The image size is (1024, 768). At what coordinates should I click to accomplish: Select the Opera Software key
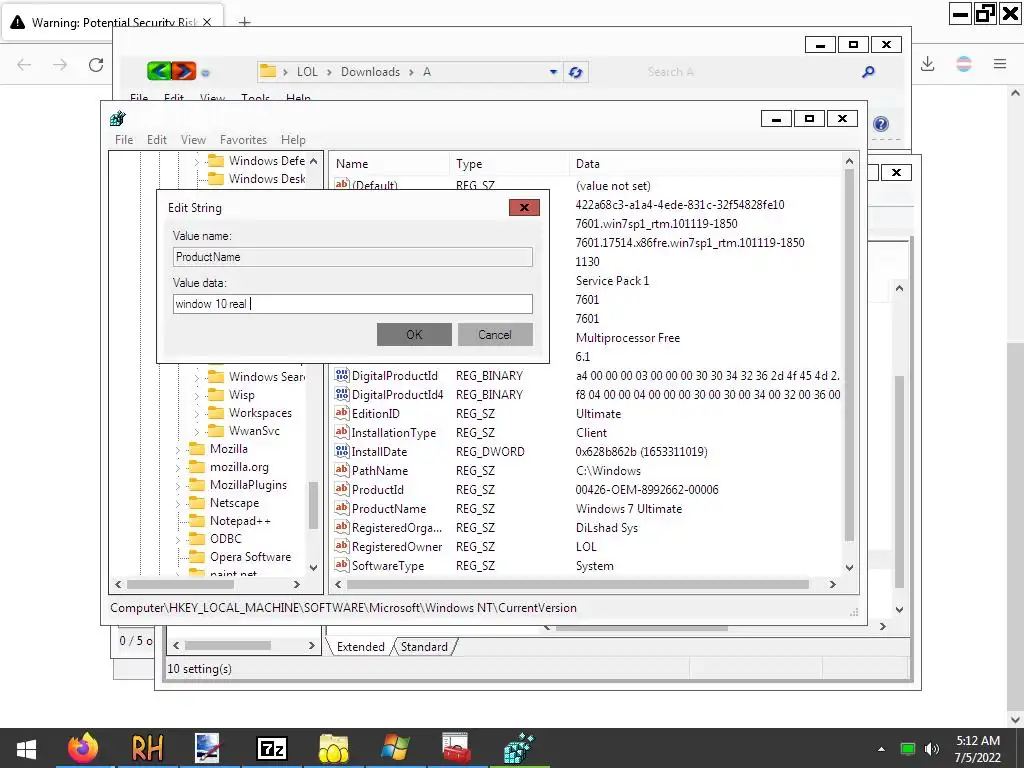(250, 557)
